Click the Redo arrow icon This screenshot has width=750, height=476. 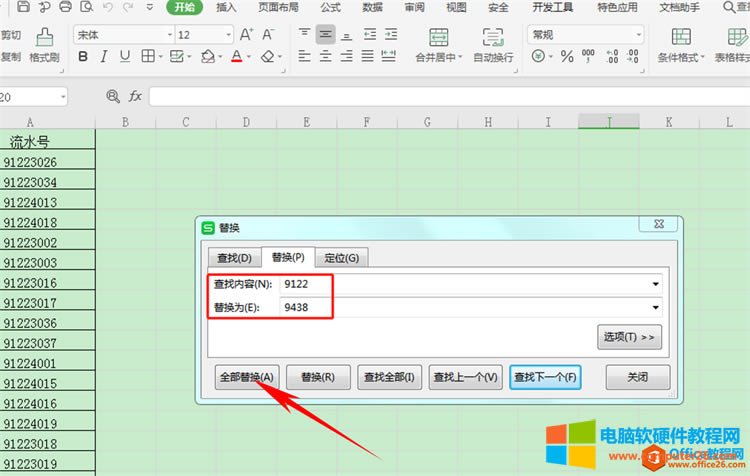pyautogui.click(x=128, y=7)
